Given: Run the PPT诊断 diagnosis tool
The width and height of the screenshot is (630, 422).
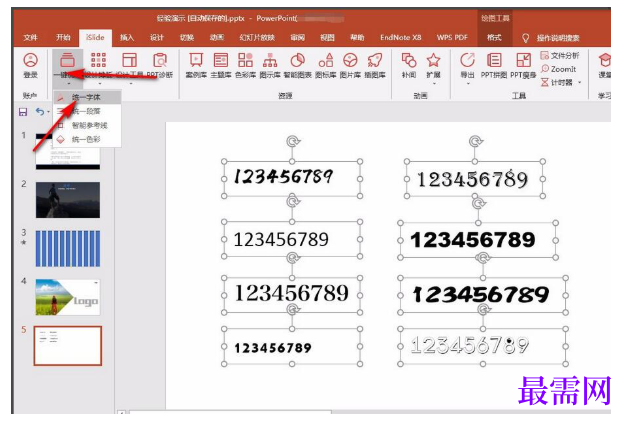Looking at the screenshot, I should click(x=160, y=65).
